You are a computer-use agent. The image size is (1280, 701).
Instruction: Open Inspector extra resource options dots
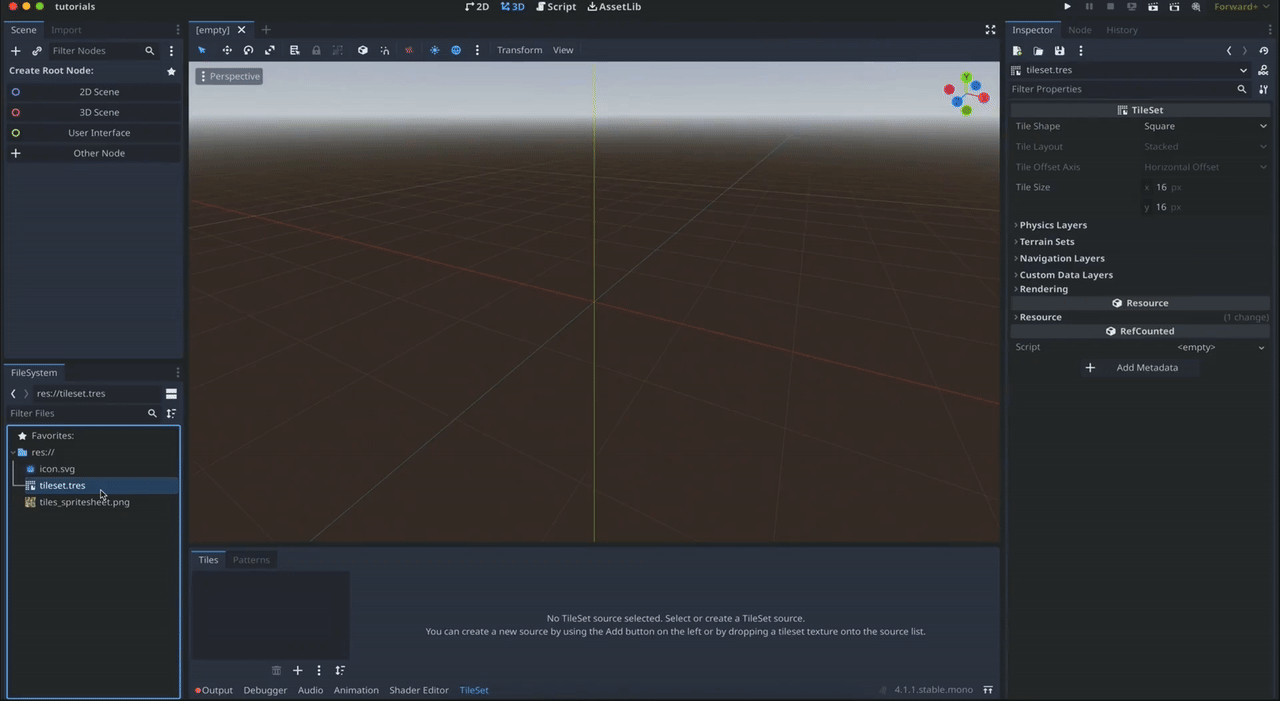[1080, 51]
